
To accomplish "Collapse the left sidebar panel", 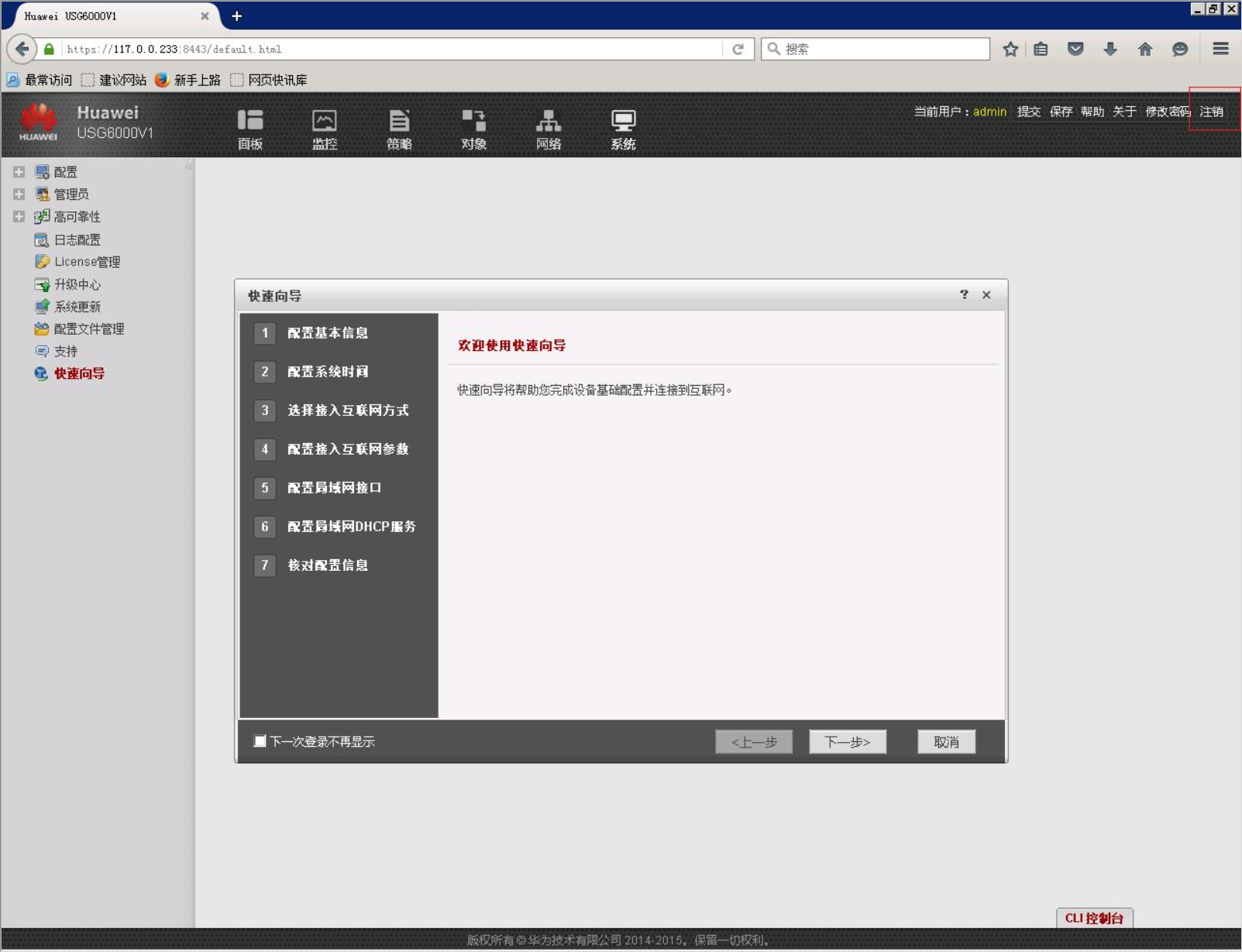I will pos(189,167).
